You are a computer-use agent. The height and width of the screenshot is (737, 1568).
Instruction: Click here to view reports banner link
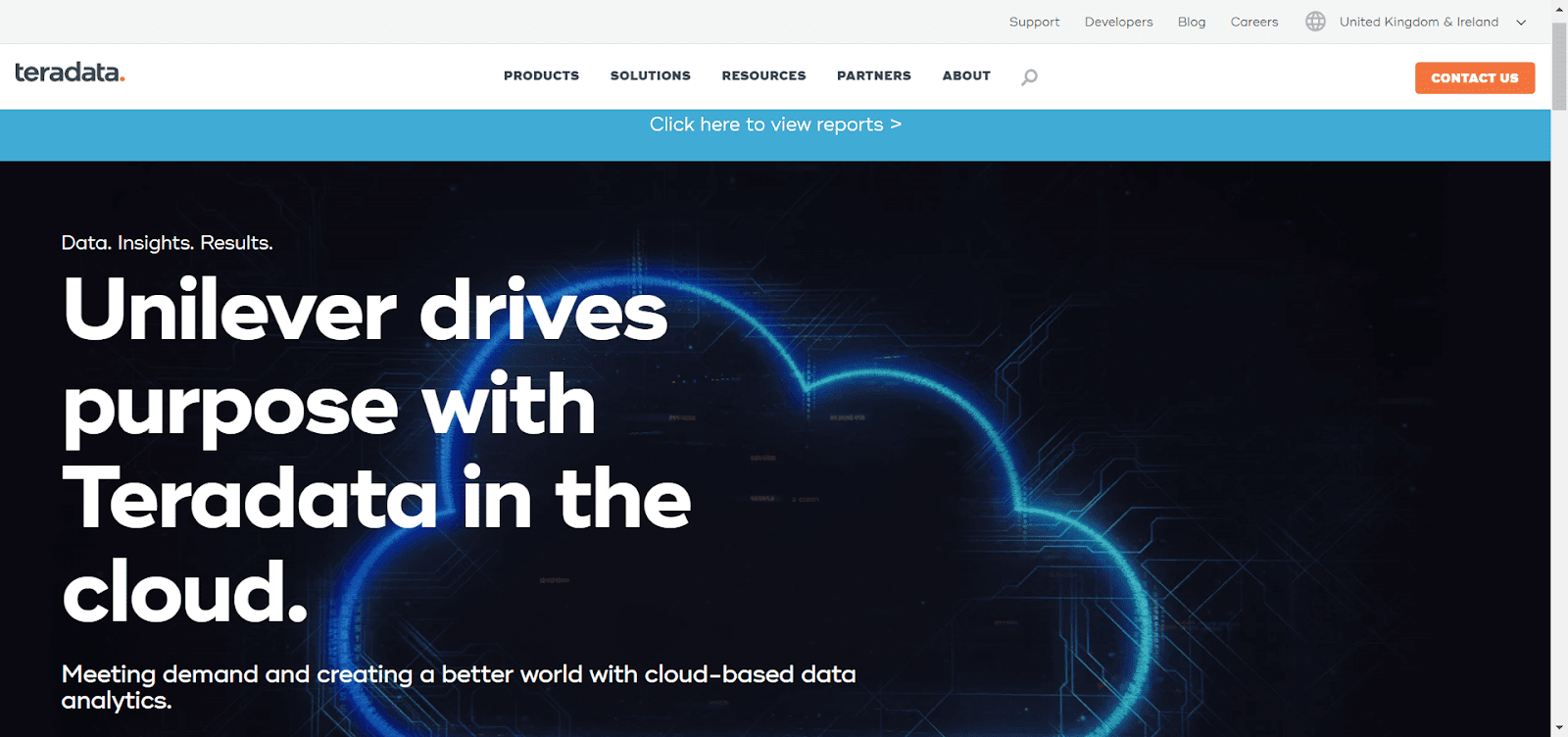775,124
